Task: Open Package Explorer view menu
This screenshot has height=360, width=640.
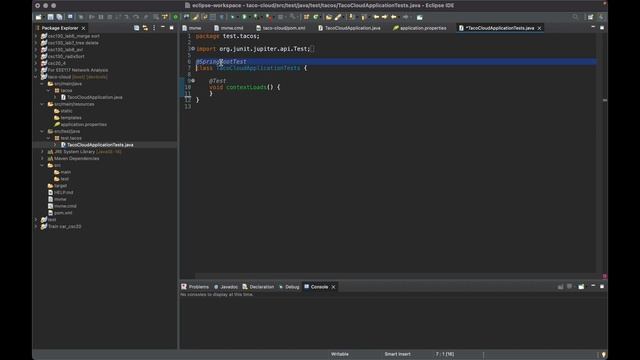Action: click(154, 28)
